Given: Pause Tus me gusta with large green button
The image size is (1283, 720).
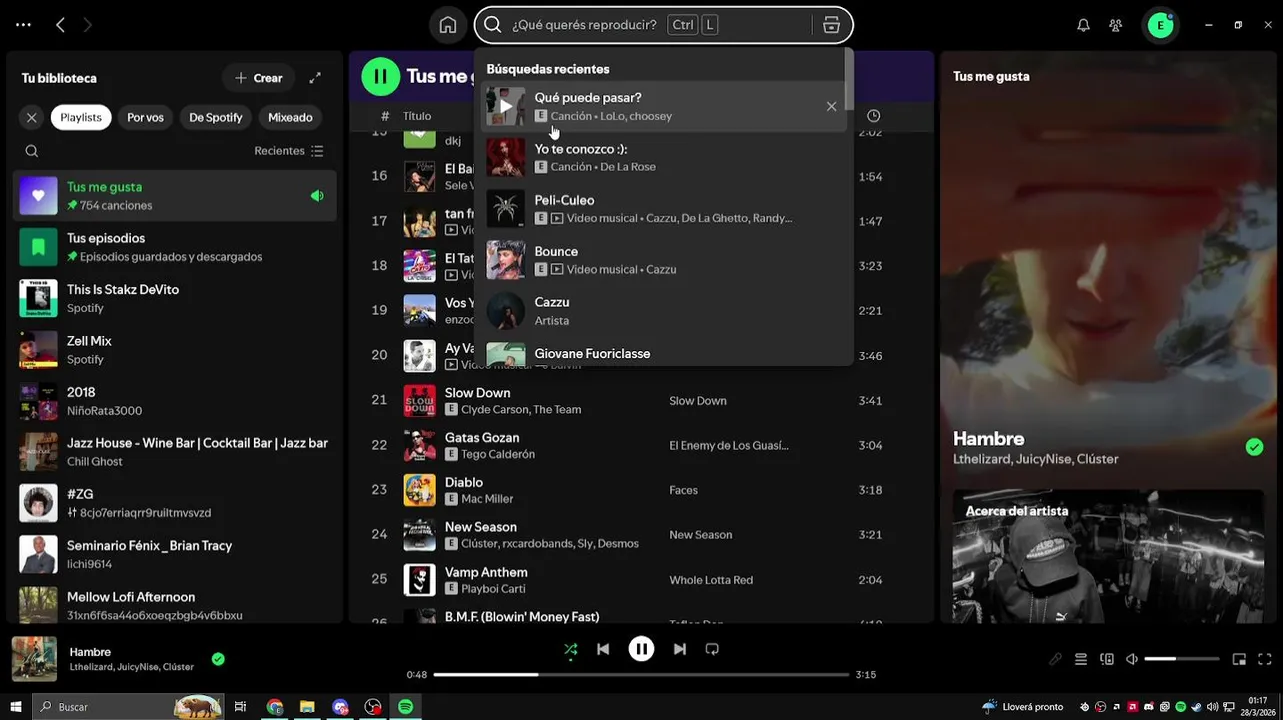Looking at the screenshot, I should click(x=380, y=76).
